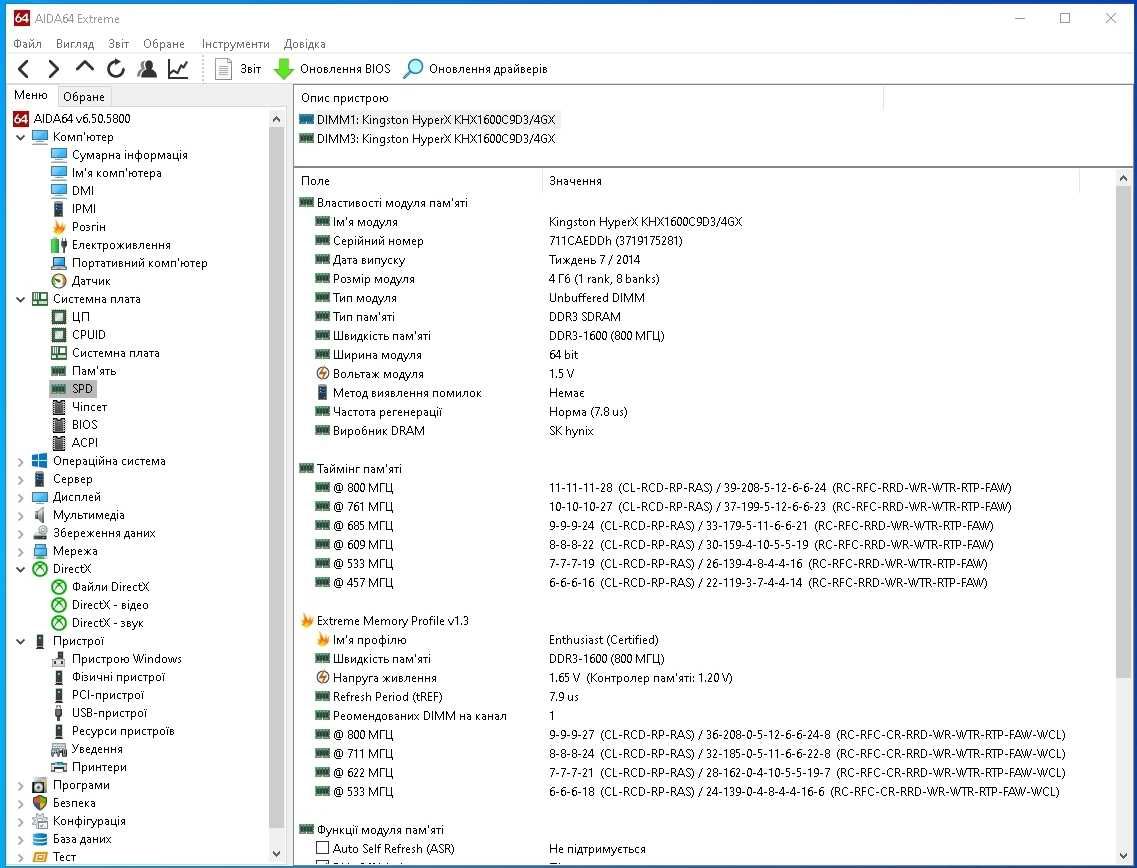Expand the Збереження даних node
Image resolution: width=1137 pixels, height=868 pixels.
point(20,533)
